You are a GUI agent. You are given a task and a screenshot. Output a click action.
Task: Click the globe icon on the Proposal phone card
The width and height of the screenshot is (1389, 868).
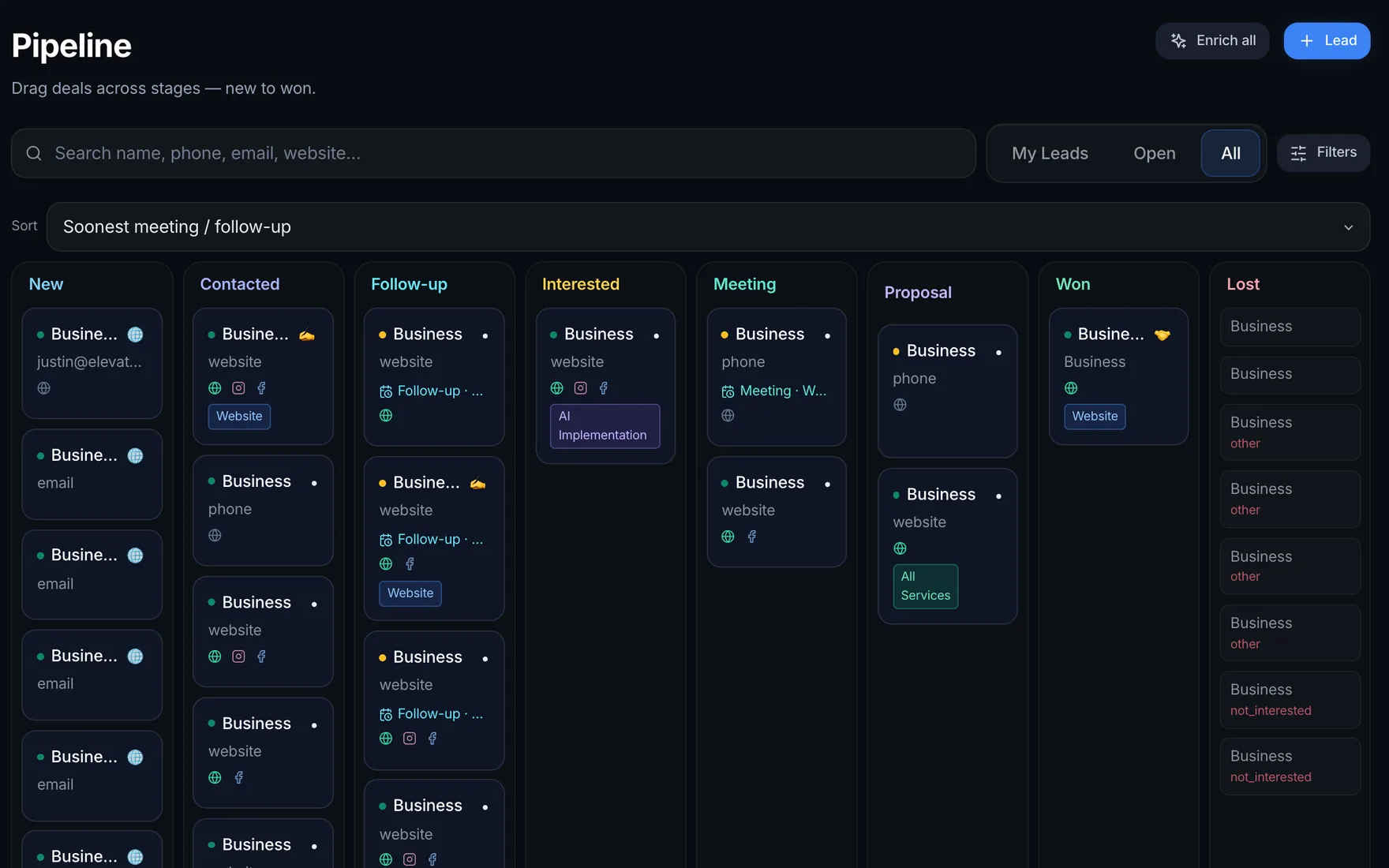point(900,404)
